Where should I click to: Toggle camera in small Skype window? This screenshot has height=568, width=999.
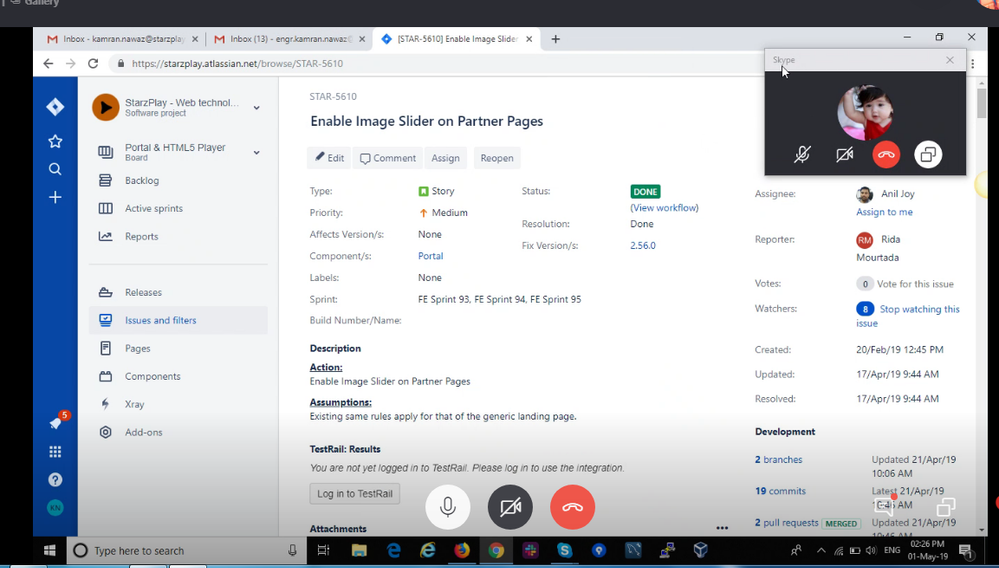845,155
